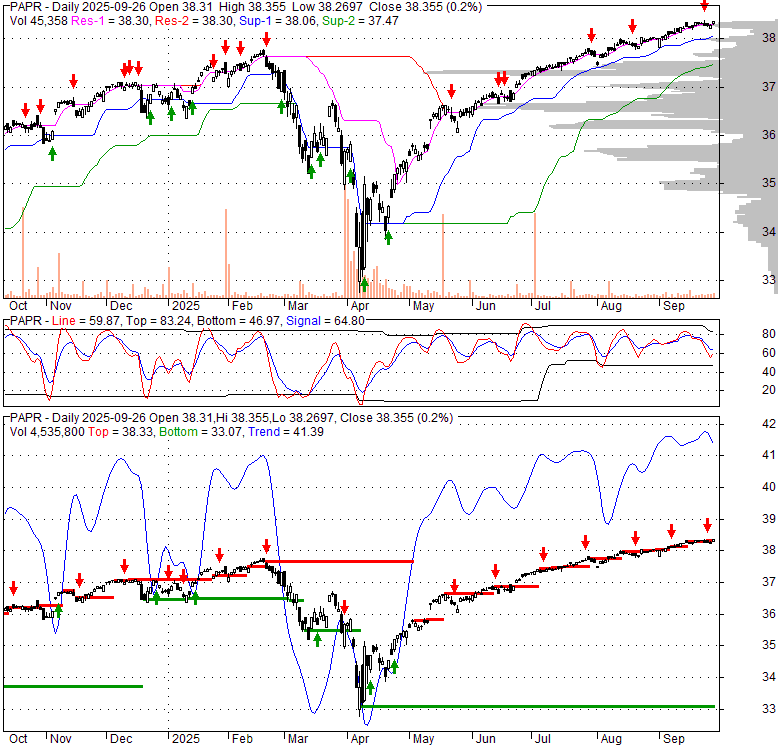Click the Jun label on the top chart time axis
Viewport: 780px width, 745px height.
[x=486, y=305]
